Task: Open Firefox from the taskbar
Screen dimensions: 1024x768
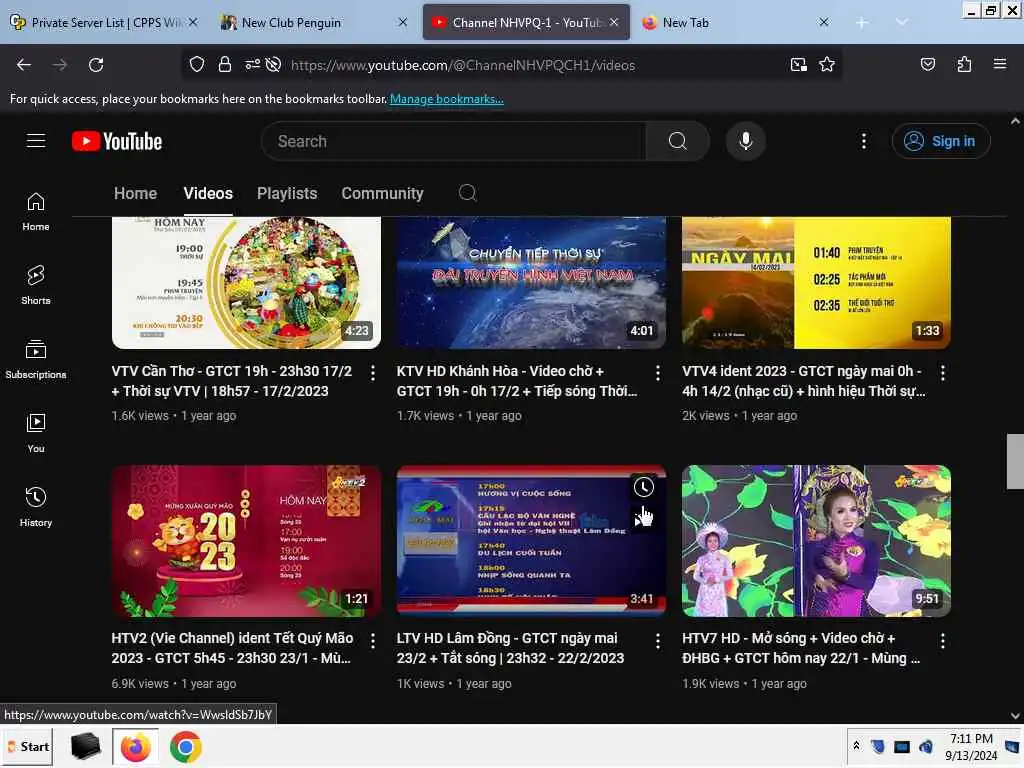Action: coord(135,746)
